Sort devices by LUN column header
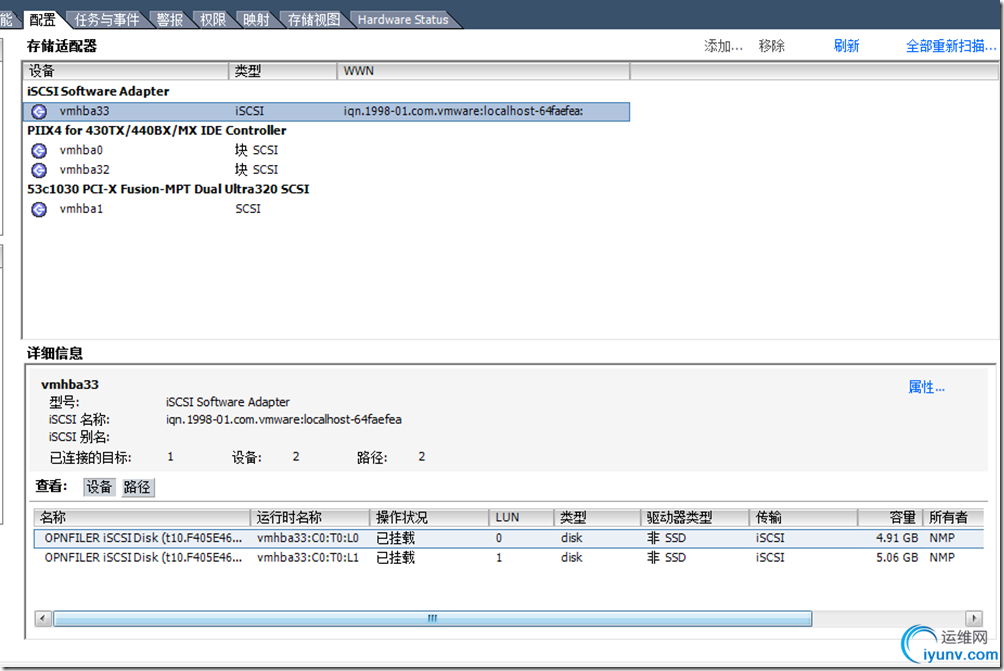1004x671 pixels. pos(522,517)
